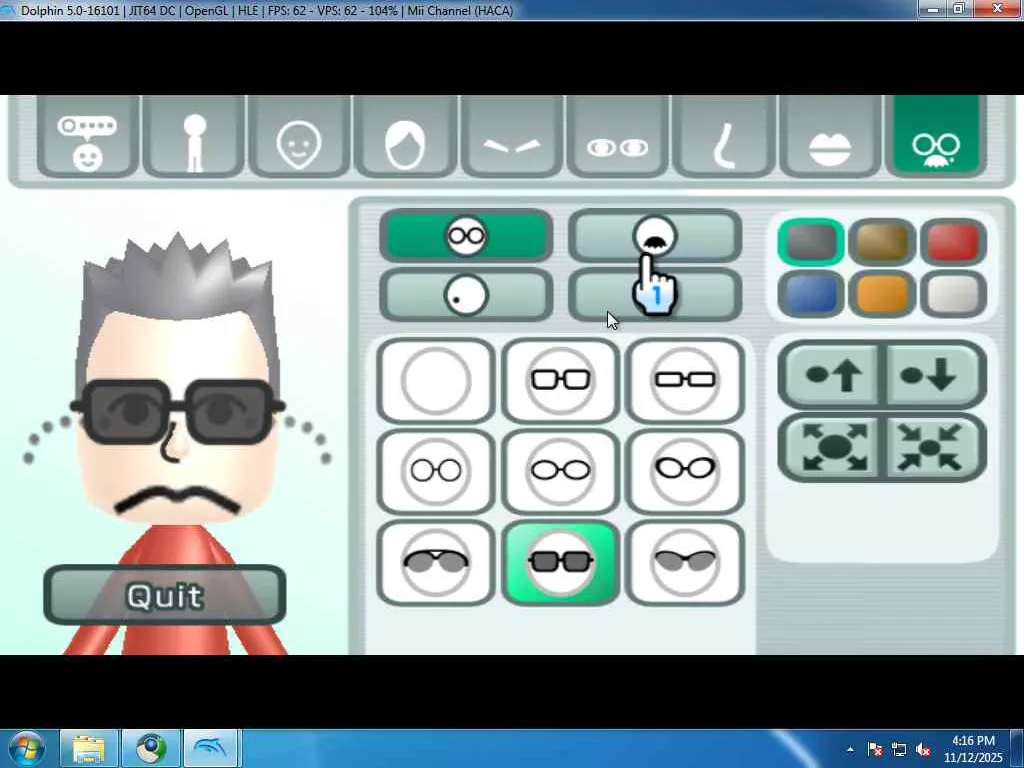The image size is (1024, 768).
Task: Choose the thin oval glasses style
Action: [x=560, y=471]
